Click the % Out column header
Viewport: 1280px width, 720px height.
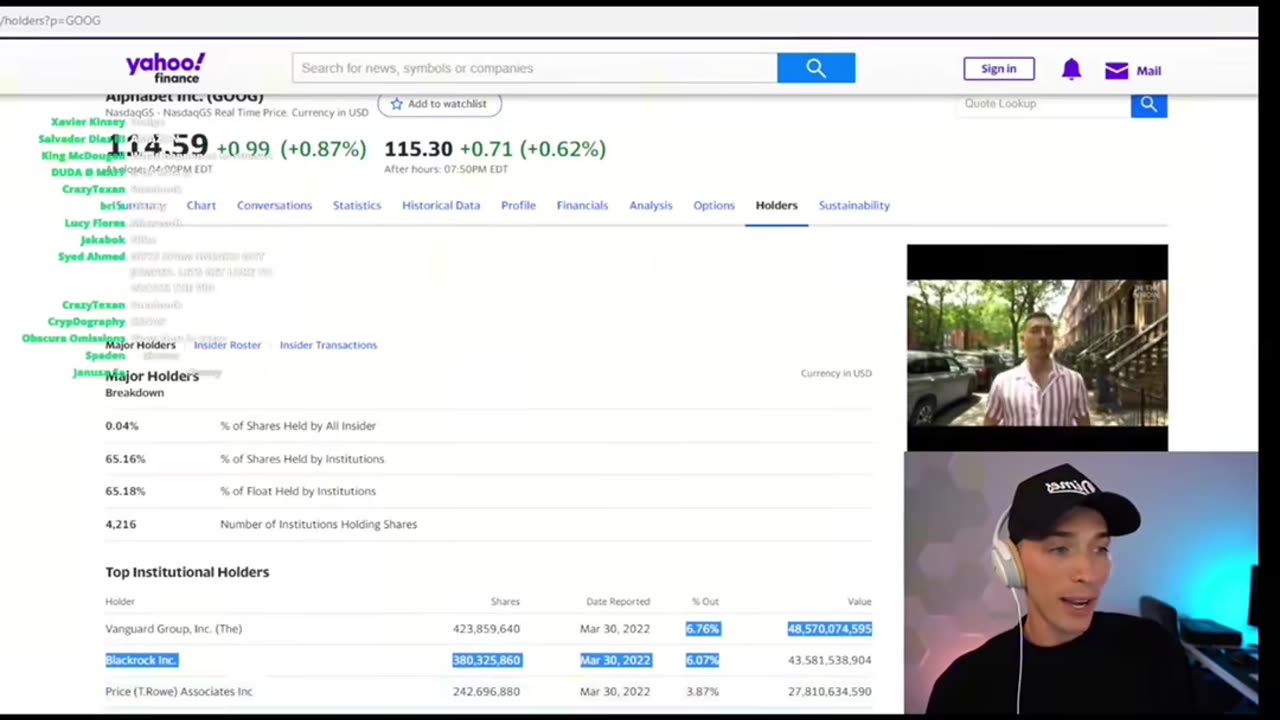[705, 601]
